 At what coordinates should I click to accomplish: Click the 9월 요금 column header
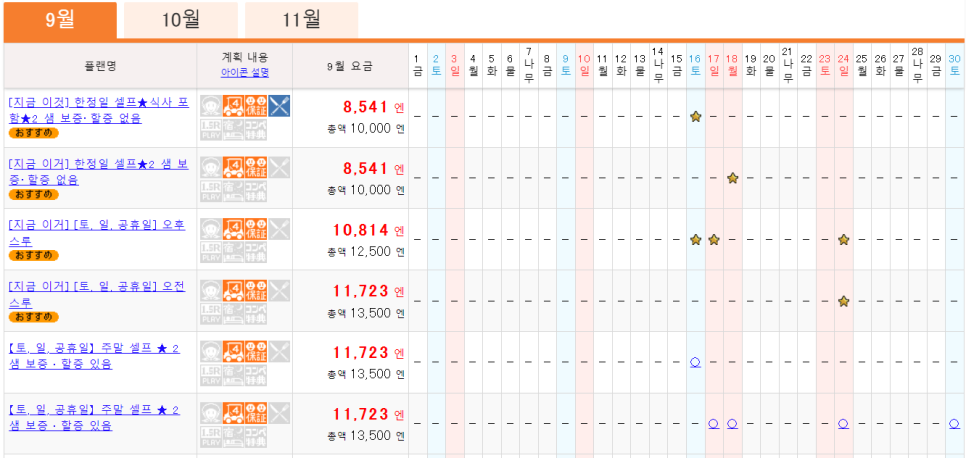point(350,66)
